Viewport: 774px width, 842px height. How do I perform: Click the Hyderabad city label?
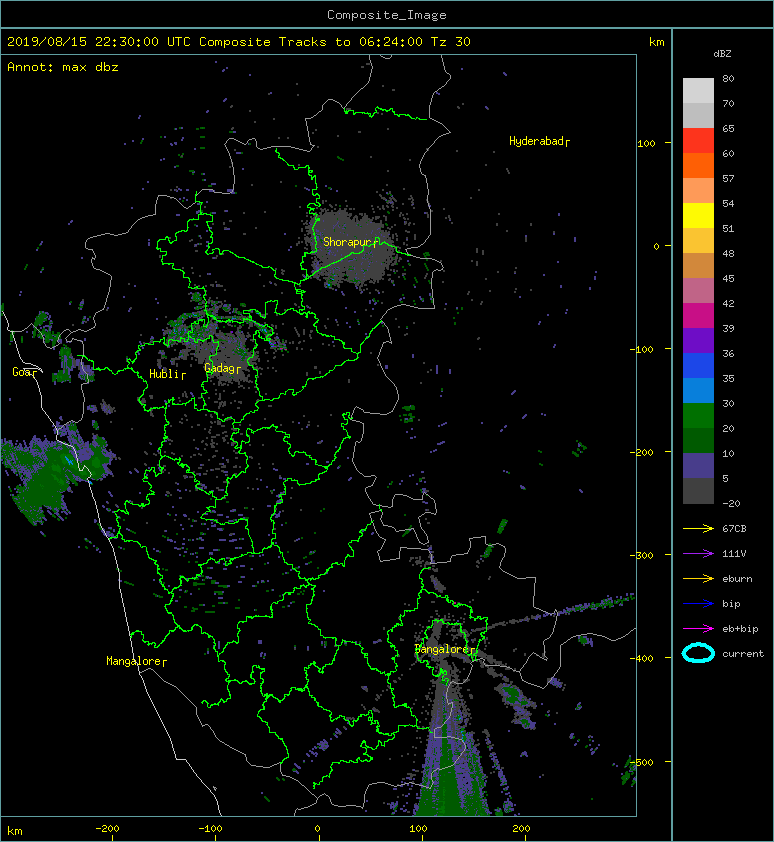click(x=539, y=141)
